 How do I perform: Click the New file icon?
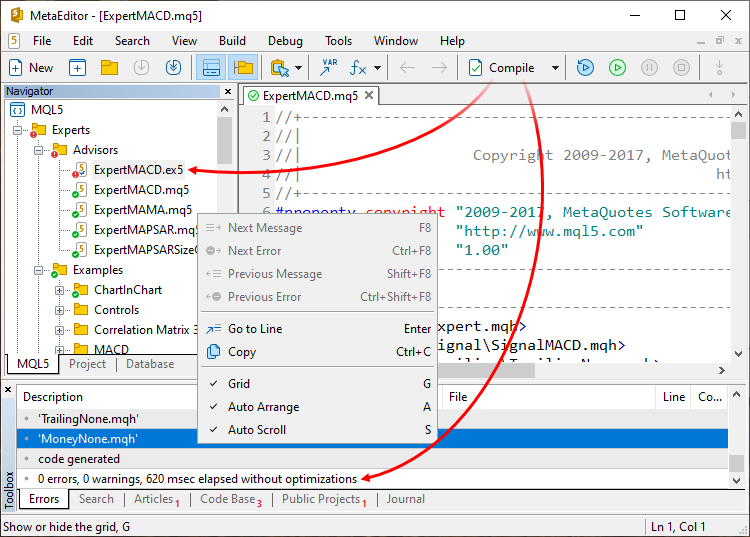[x=31, y=68]
